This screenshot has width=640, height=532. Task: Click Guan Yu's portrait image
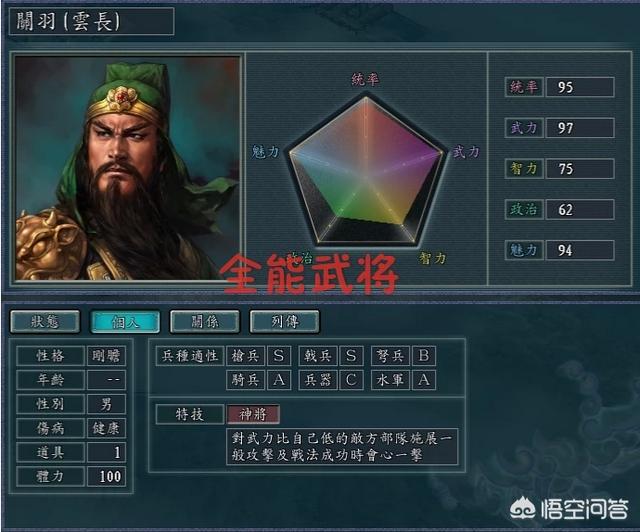[128, 168]
